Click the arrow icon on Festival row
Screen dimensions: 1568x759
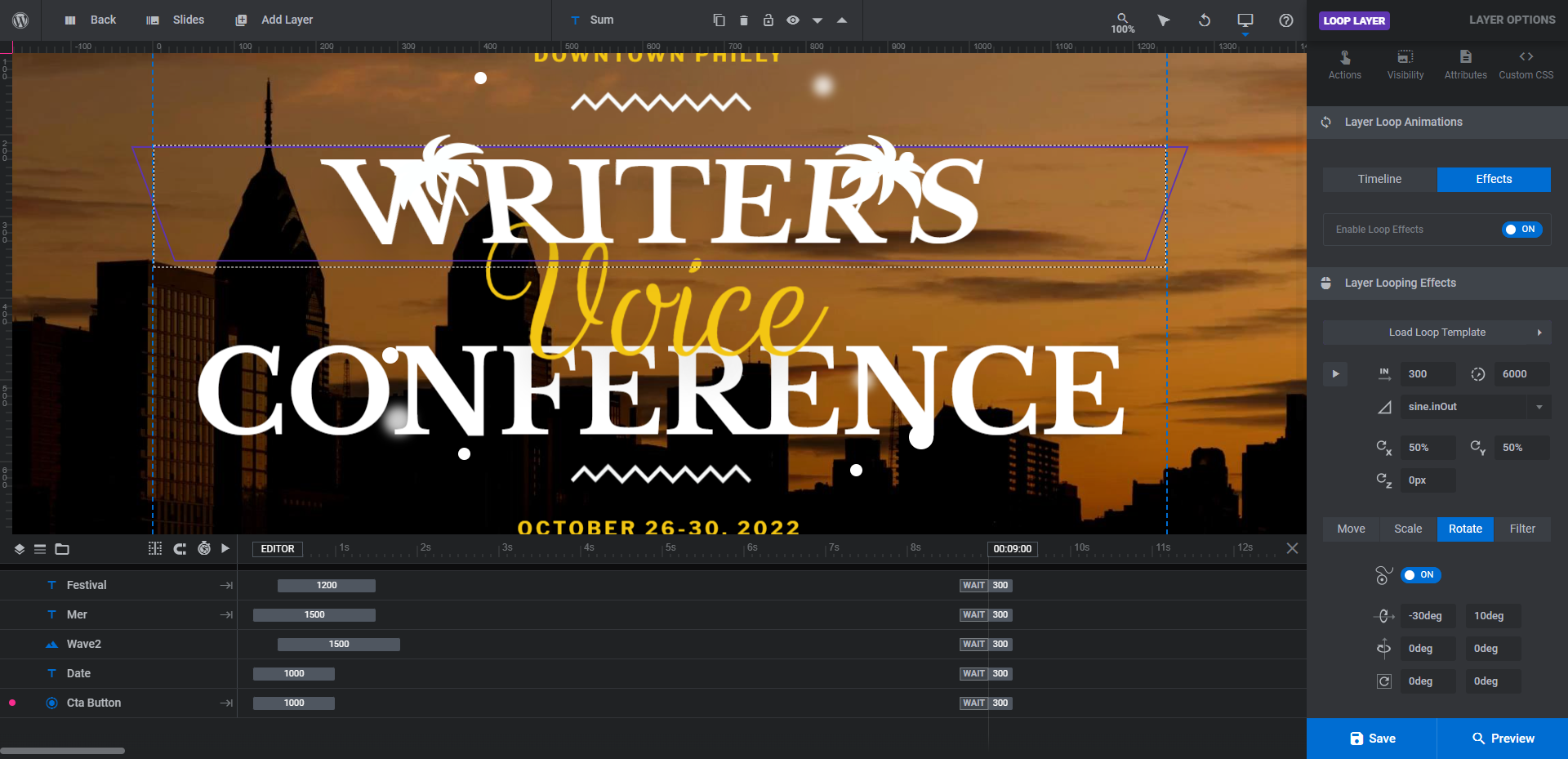[226, 585]
